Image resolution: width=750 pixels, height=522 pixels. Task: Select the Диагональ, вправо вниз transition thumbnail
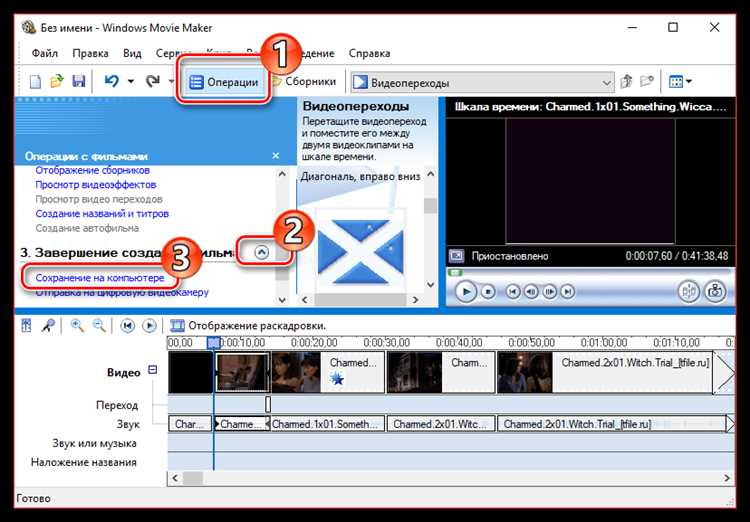(360, 252)
